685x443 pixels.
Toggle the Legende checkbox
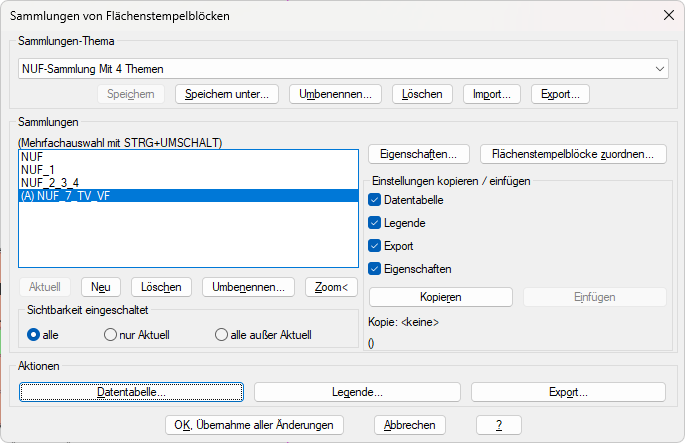pos(375,223)
